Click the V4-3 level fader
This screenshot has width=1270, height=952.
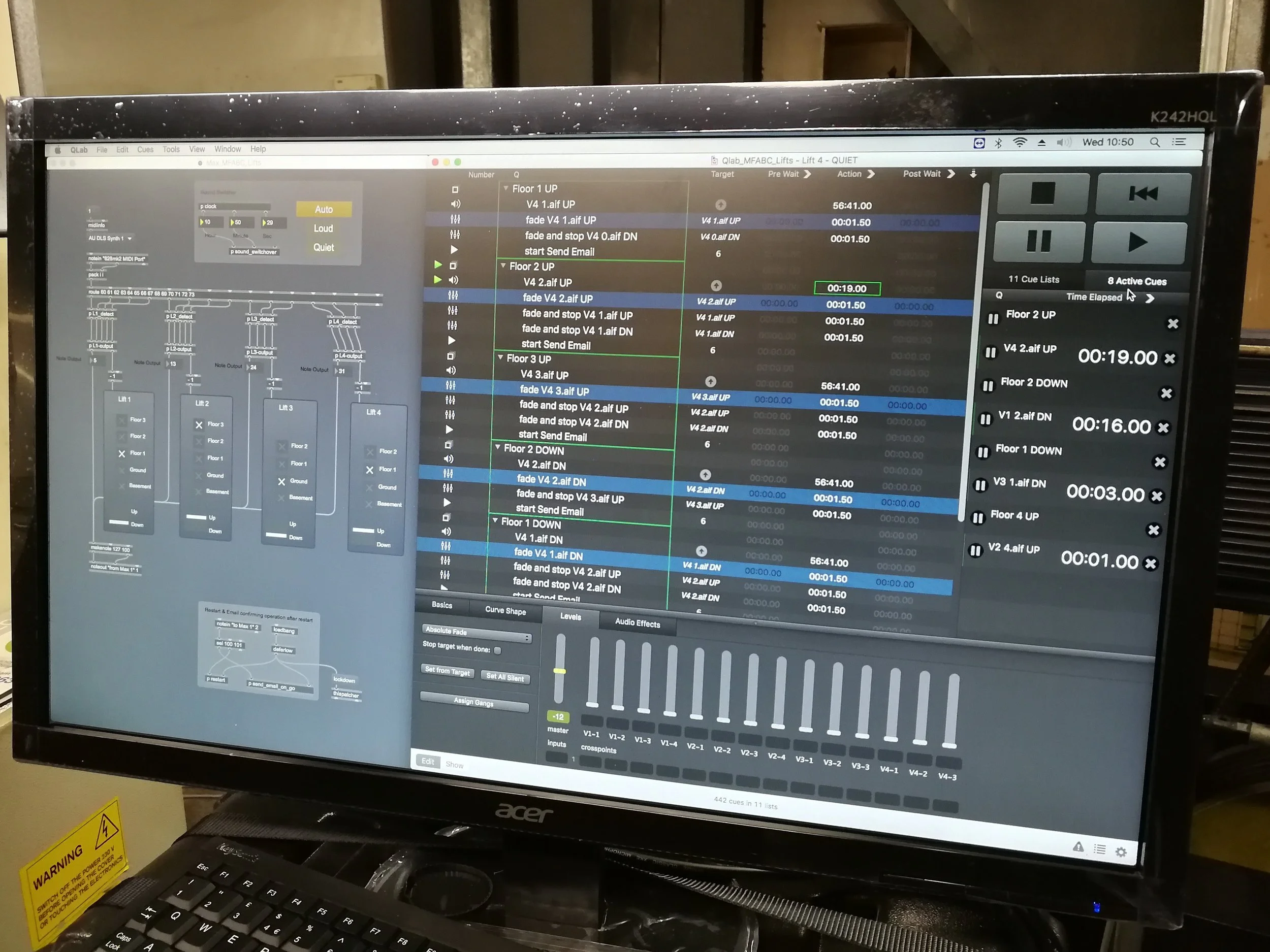(951, 710)
